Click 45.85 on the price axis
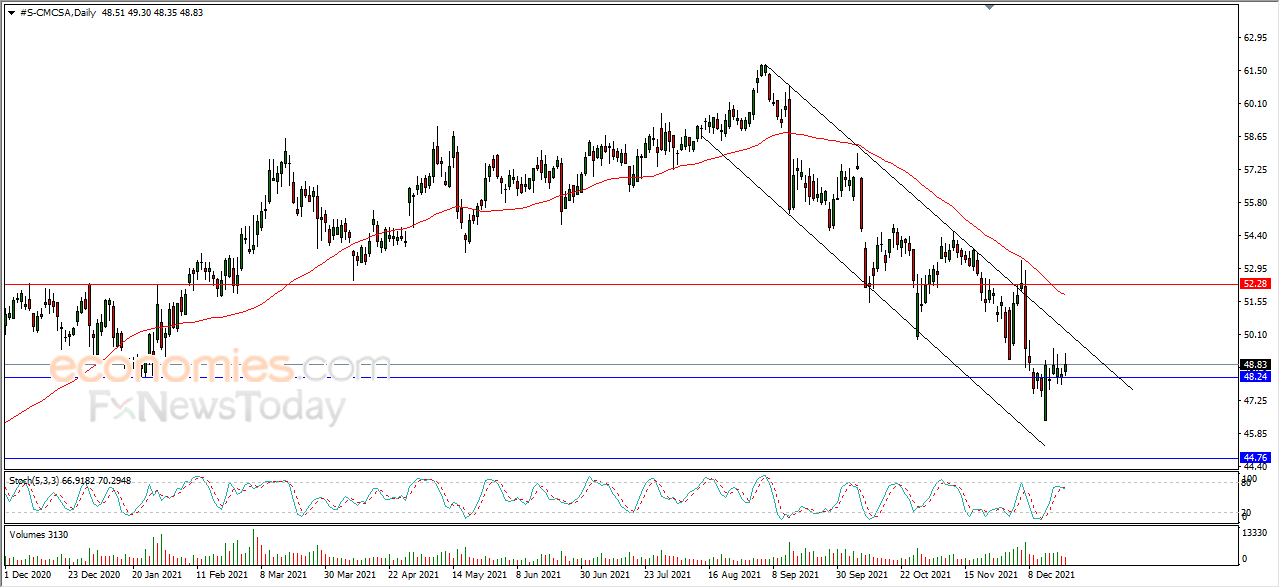Image resolution: width=1280 pixels, height=588 pixels. pos(1254,434)
